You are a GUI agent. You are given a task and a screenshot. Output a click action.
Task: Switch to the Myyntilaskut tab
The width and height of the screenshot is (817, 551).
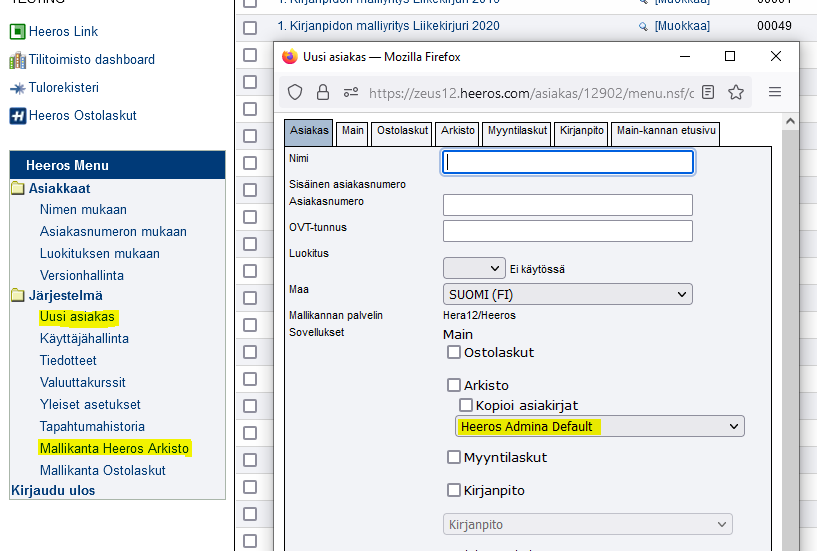coord(517,133)
